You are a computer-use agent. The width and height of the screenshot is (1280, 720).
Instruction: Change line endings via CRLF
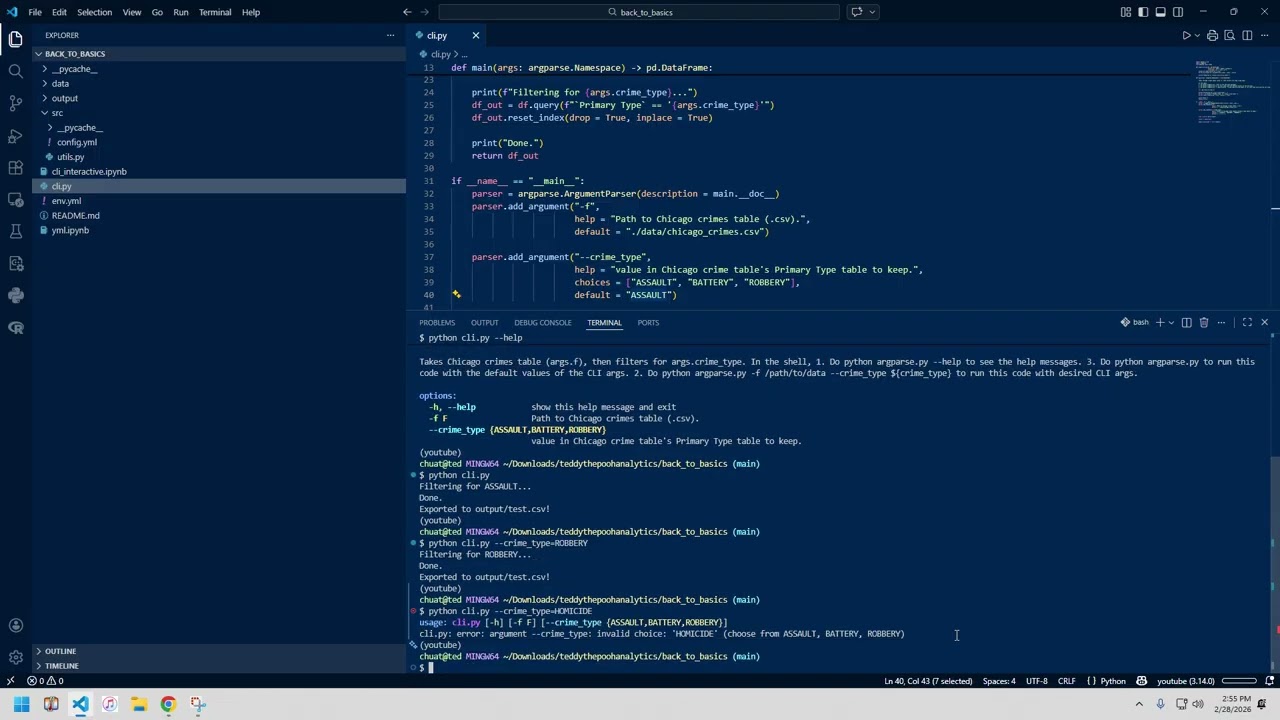click(x=1066, y=681)
